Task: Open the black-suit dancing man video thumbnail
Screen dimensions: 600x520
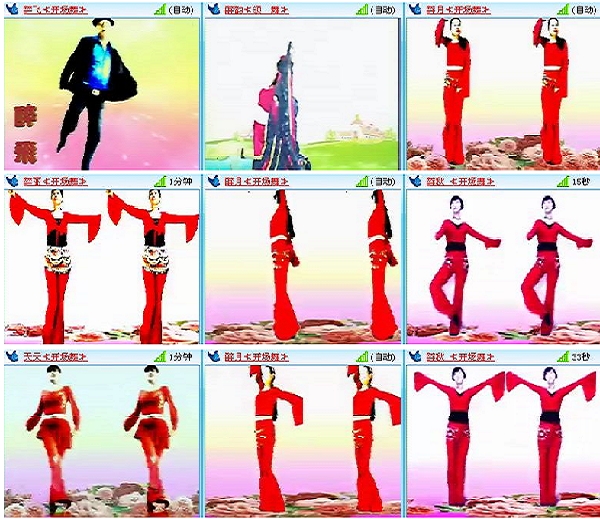Action: point(100,94)
